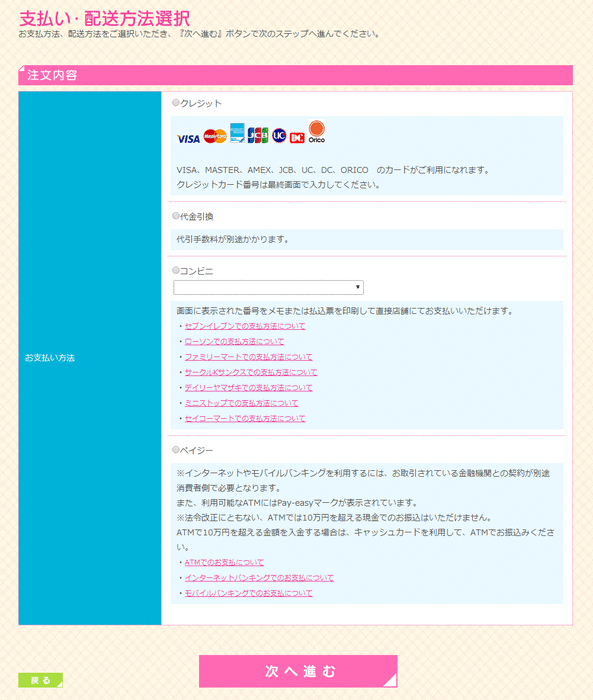Click the DC card logo
The height and width of the screenshot is (700, 593).
[297, 138]
